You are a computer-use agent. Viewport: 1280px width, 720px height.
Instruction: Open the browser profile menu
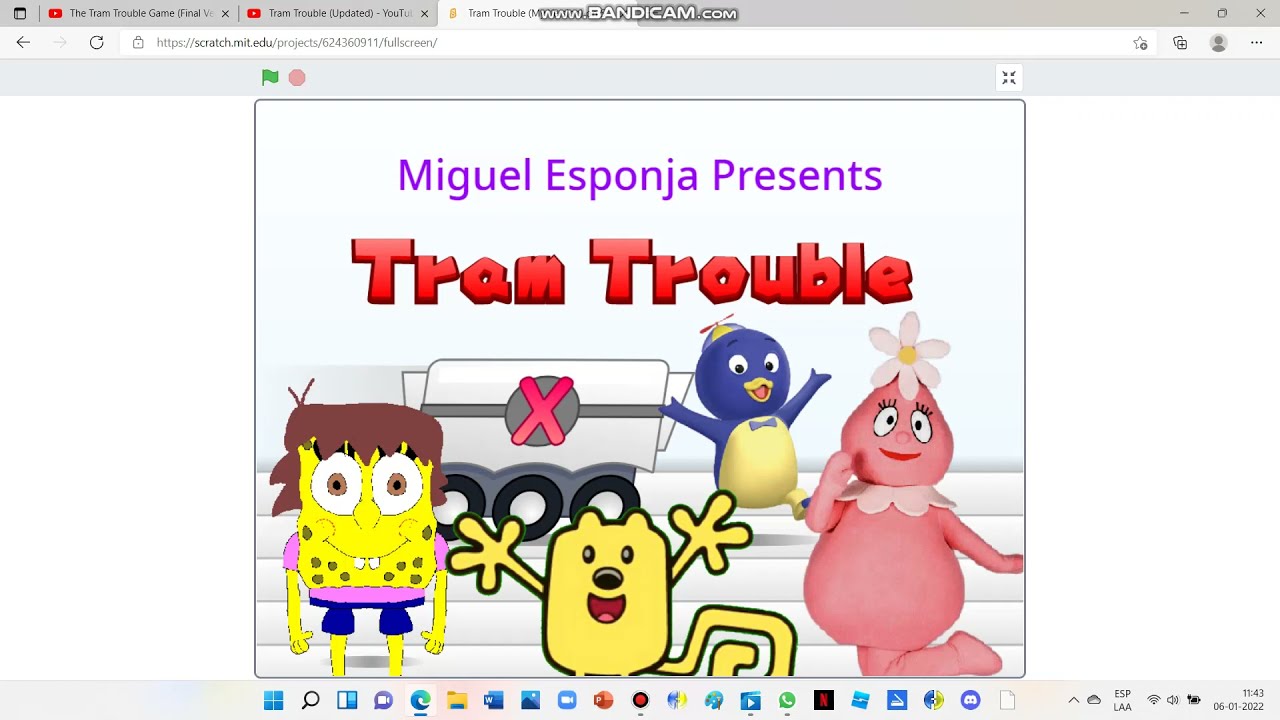(x=1218, y=43)
